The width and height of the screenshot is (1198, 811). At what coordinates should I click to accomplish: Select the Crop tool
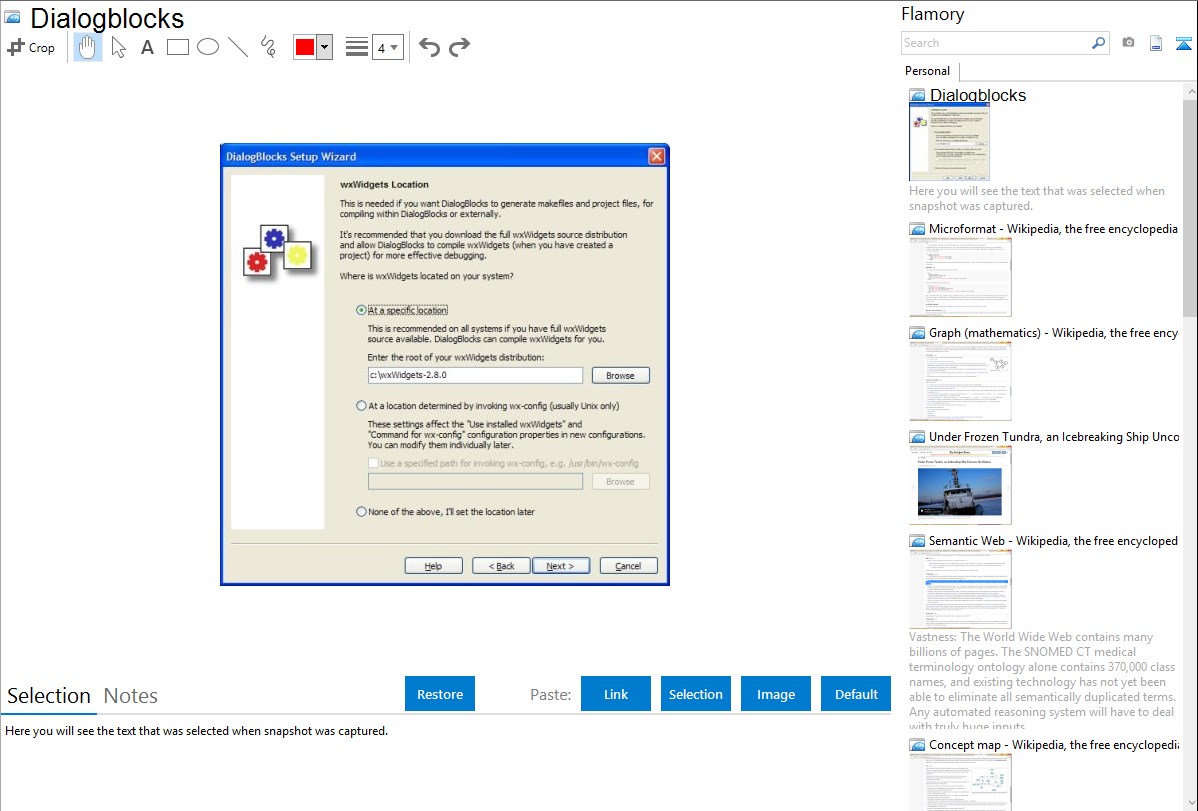pyautogui.click(x=31, y=47)
